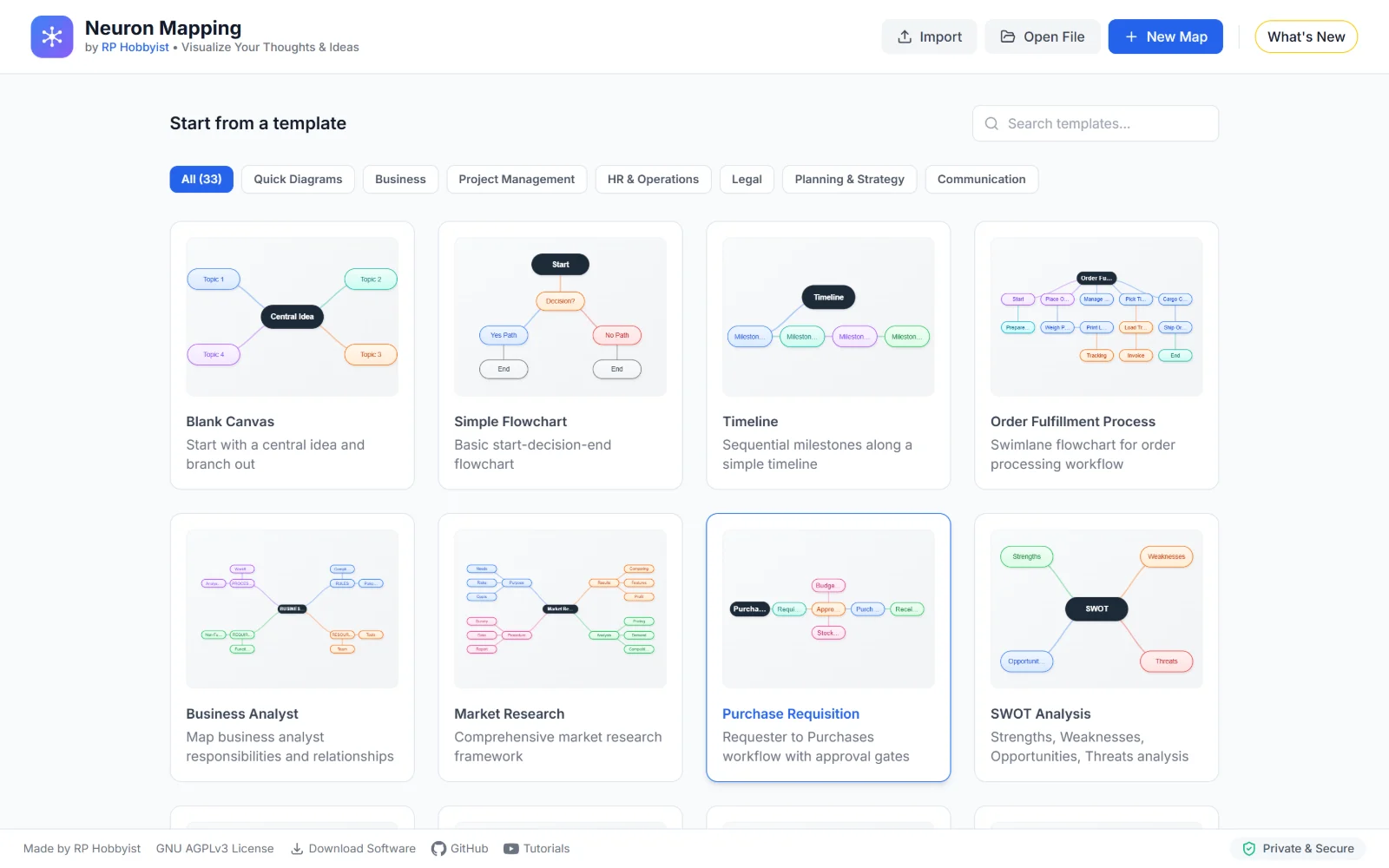1389x868 pixels.
Task: Open the Blank Canvas template thumbnail
Action: pyautogui.click(x=293, y=317)
